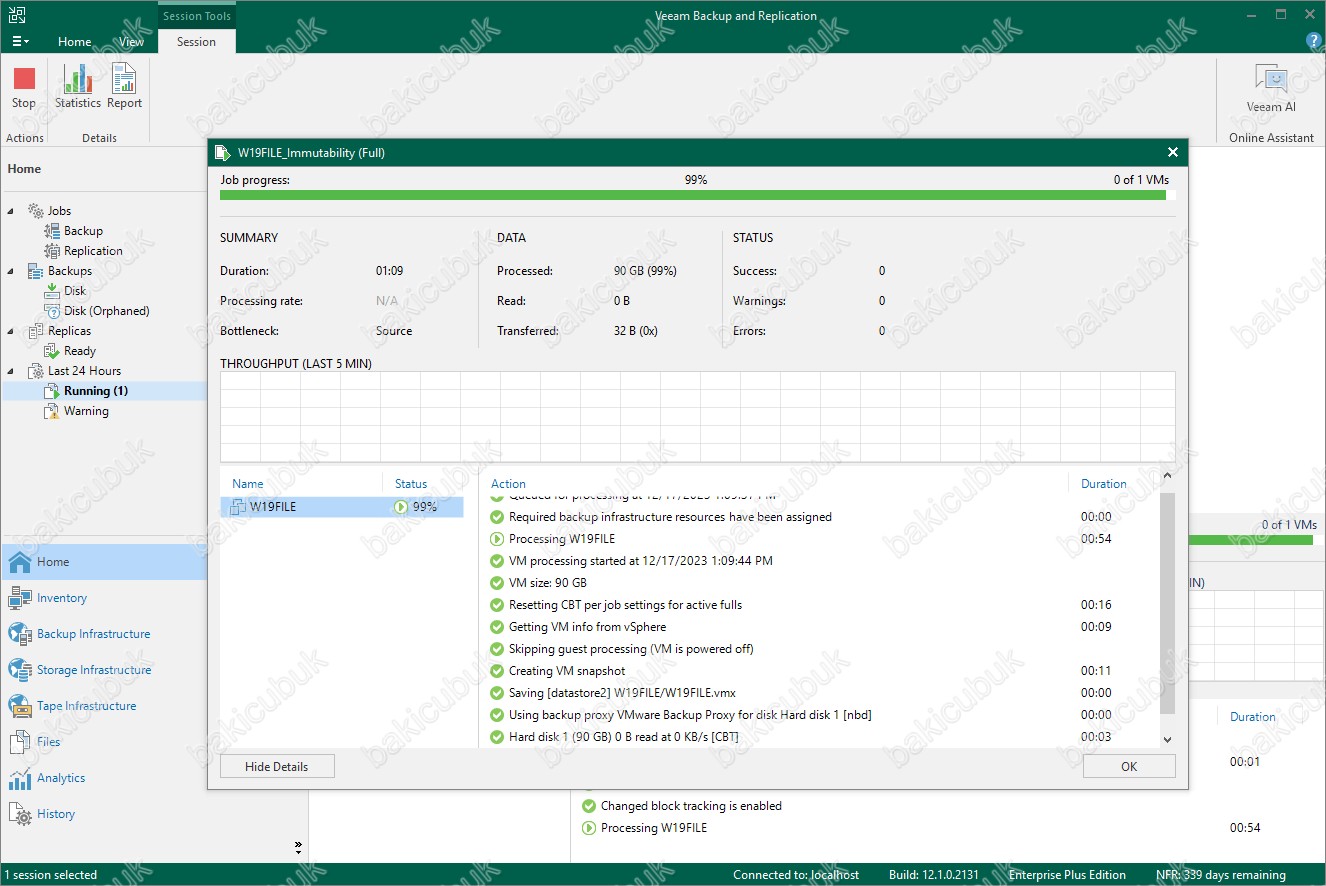The image size is (1326, 886).
Task: Click the Action column header
Action: pos(508,484)
